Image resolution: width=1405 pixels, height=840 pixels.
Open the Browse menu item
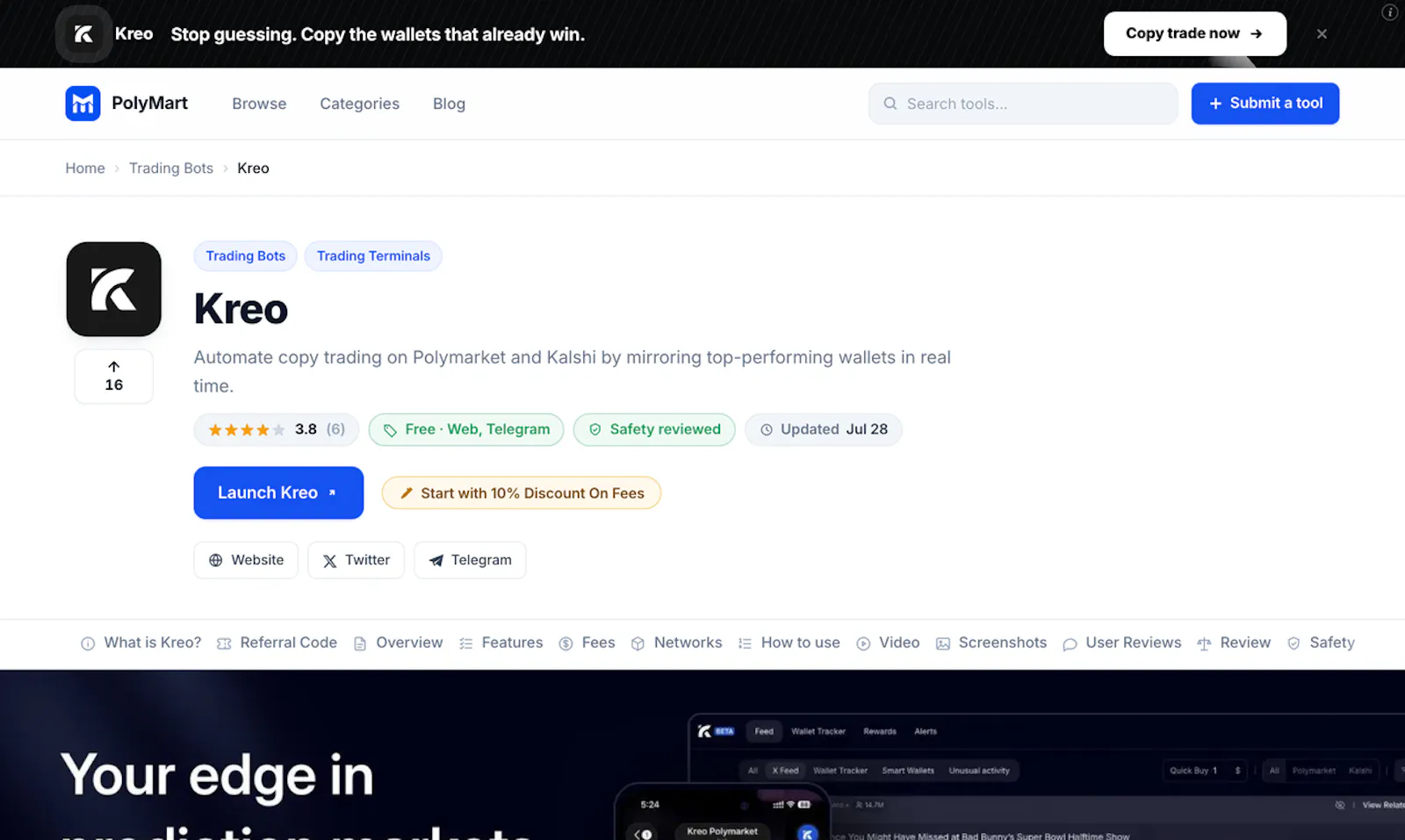coord(259,104)
